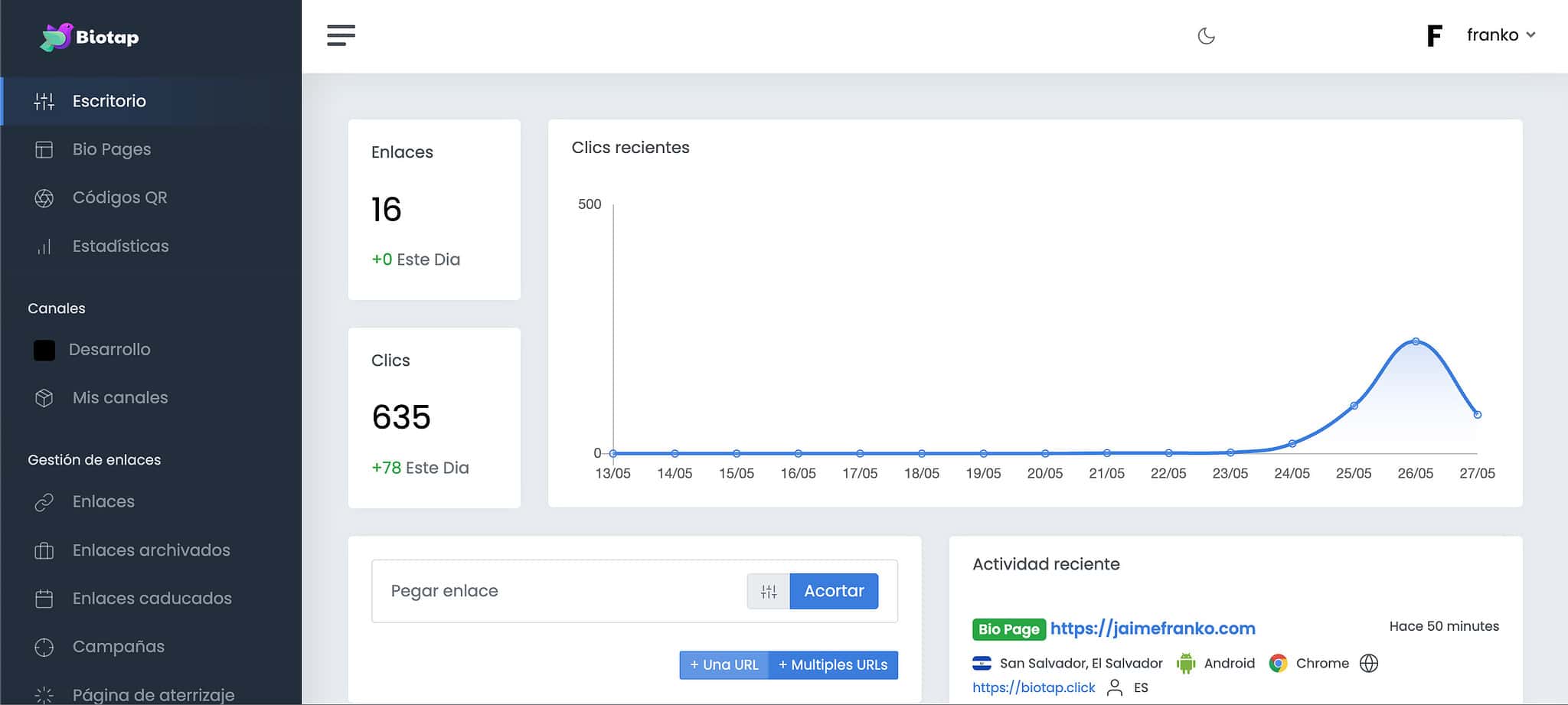
Task: Click the Enlaces chain-link icon
Action: (44, 501)
